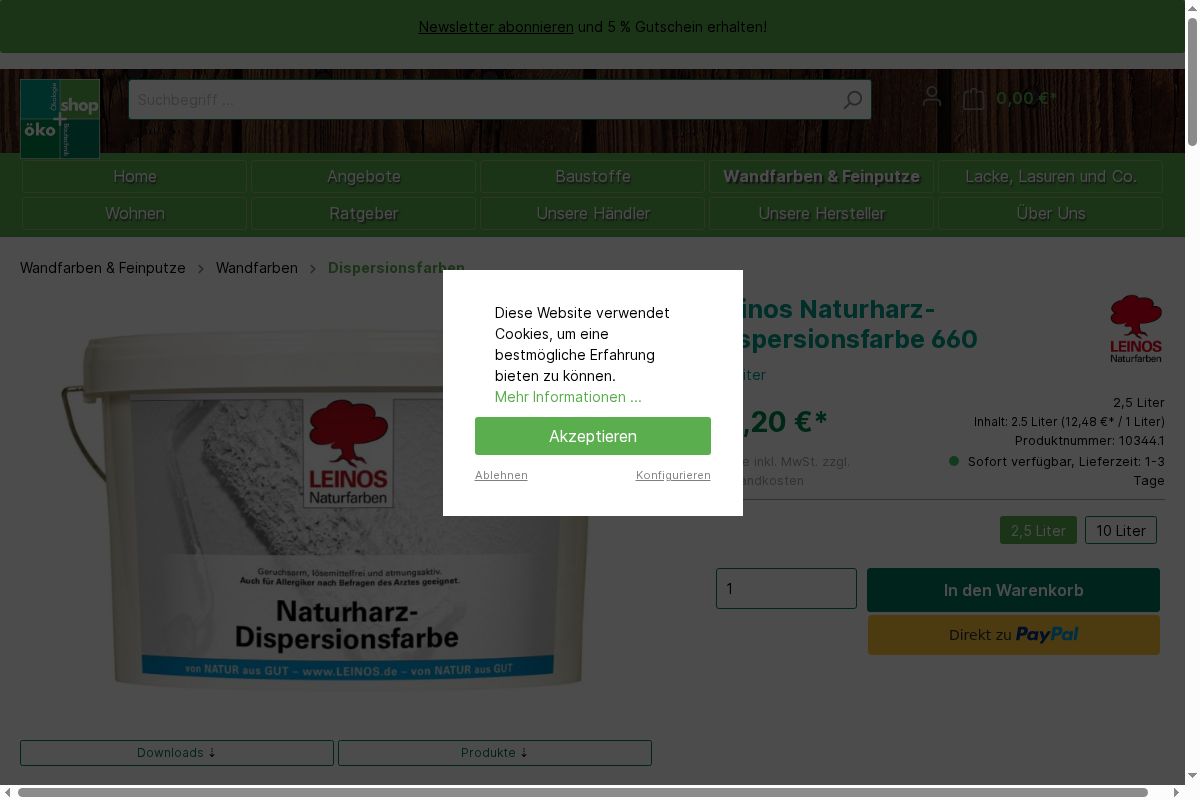Click the öko+ shop logo

(x=60, y=118)
